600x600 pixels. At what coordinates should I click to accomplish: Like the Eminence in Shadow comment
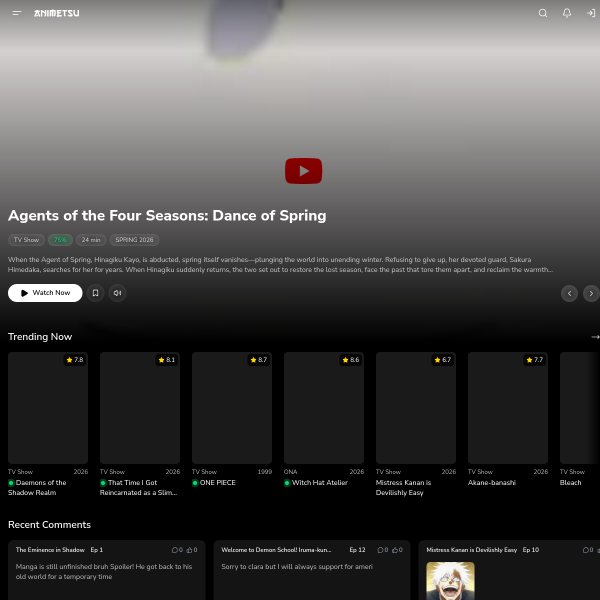coord(192,550)
